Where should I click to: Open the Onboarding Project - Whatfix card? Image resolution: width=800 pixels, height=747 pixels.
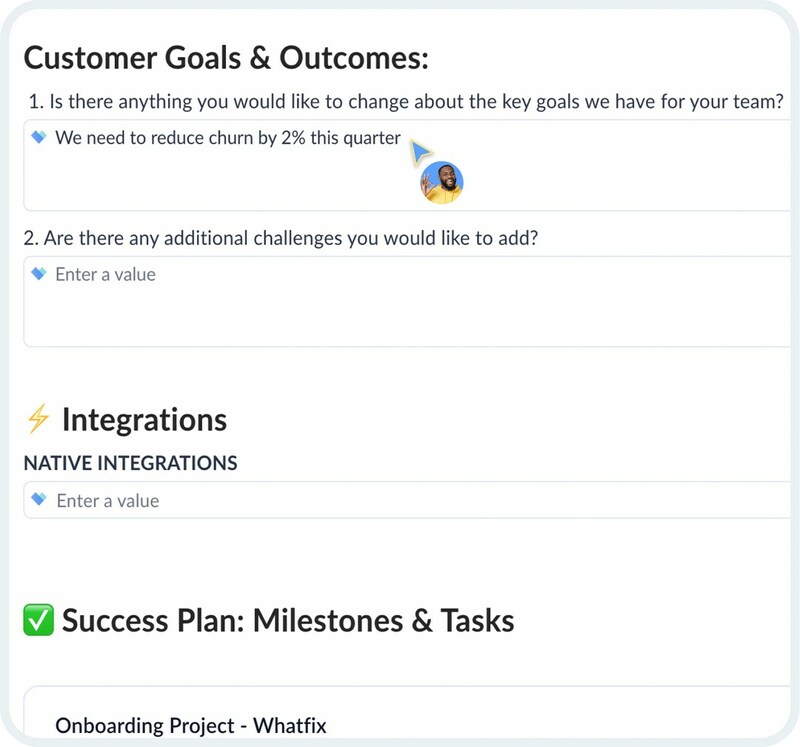[x=408, y=712]
